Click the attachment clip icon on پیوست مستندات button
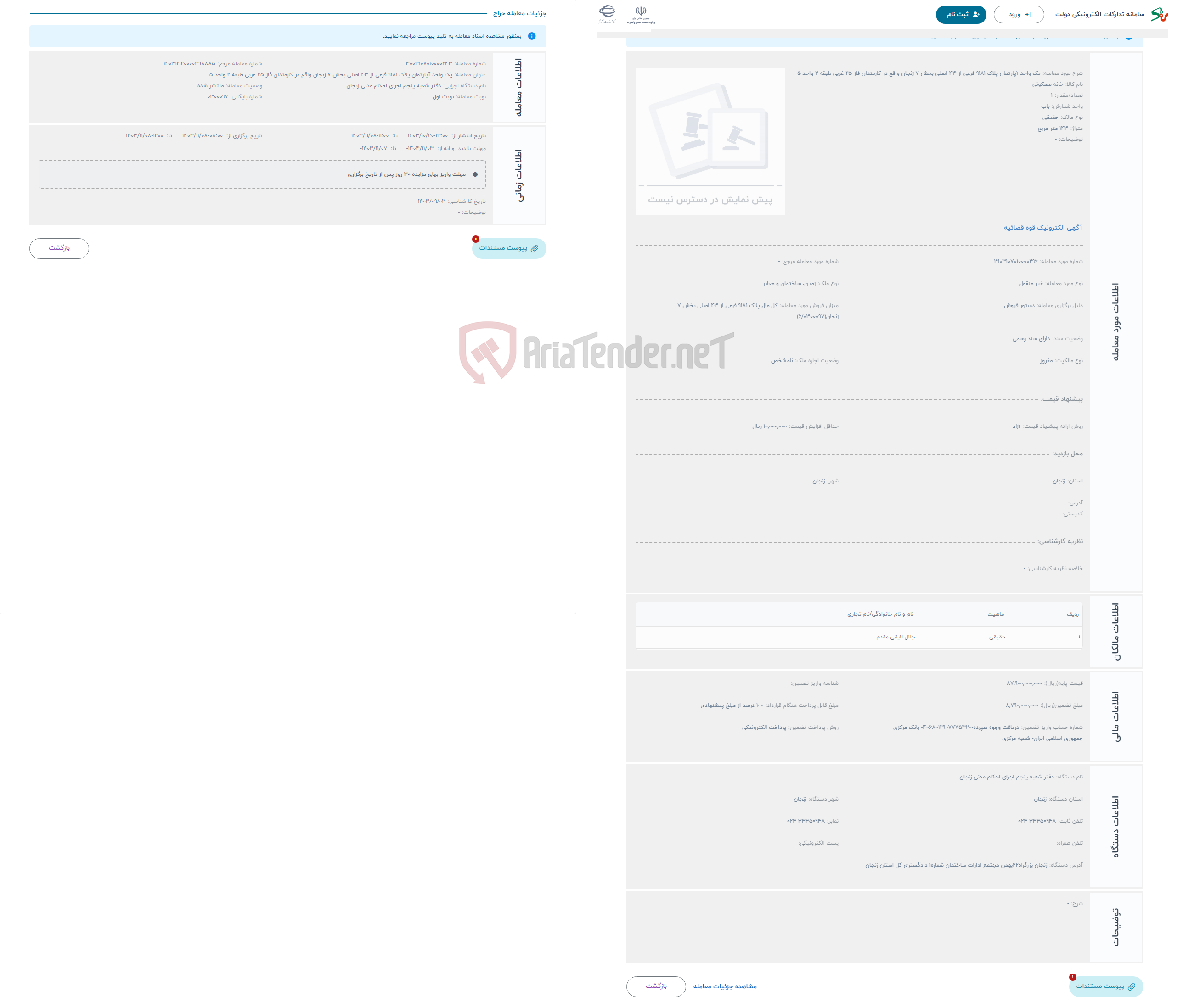This screenshot has height=1008, width=1194. (x=537, y=249)
